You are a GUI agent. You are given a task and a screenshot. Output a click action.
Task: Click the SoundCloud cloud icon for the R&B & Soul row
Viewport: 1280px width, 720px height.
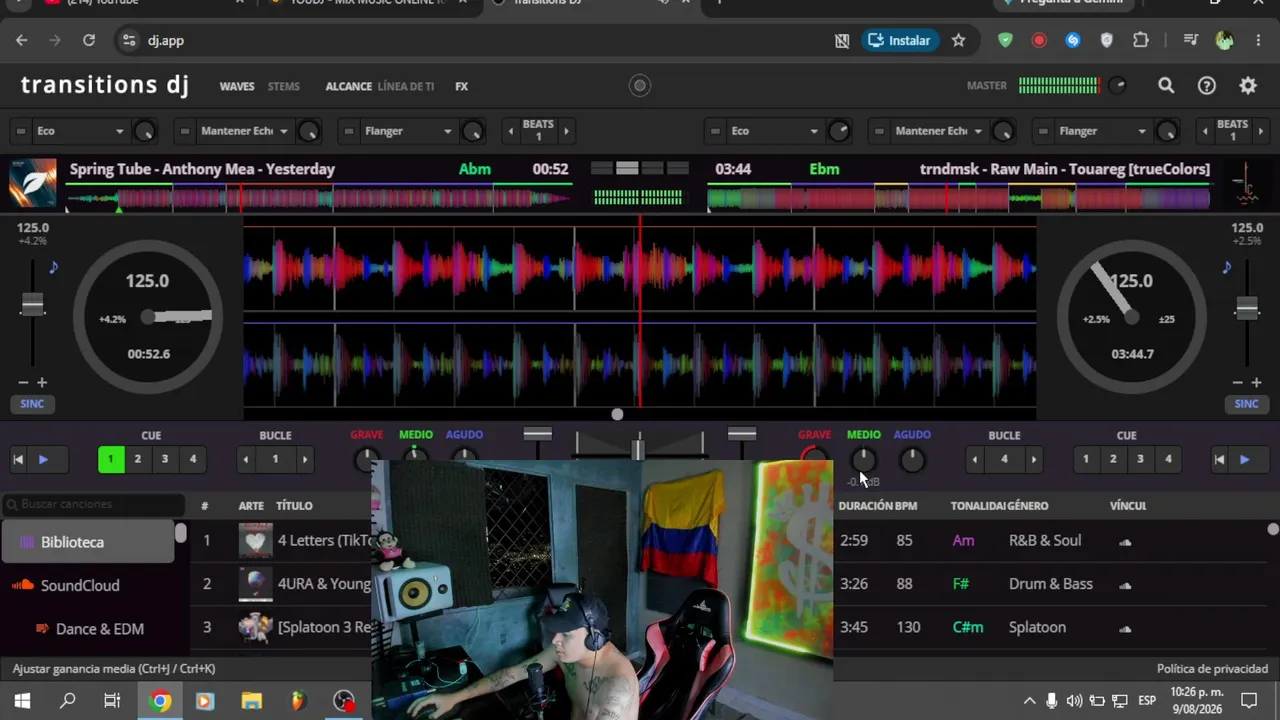click(x=1125, y=542)
